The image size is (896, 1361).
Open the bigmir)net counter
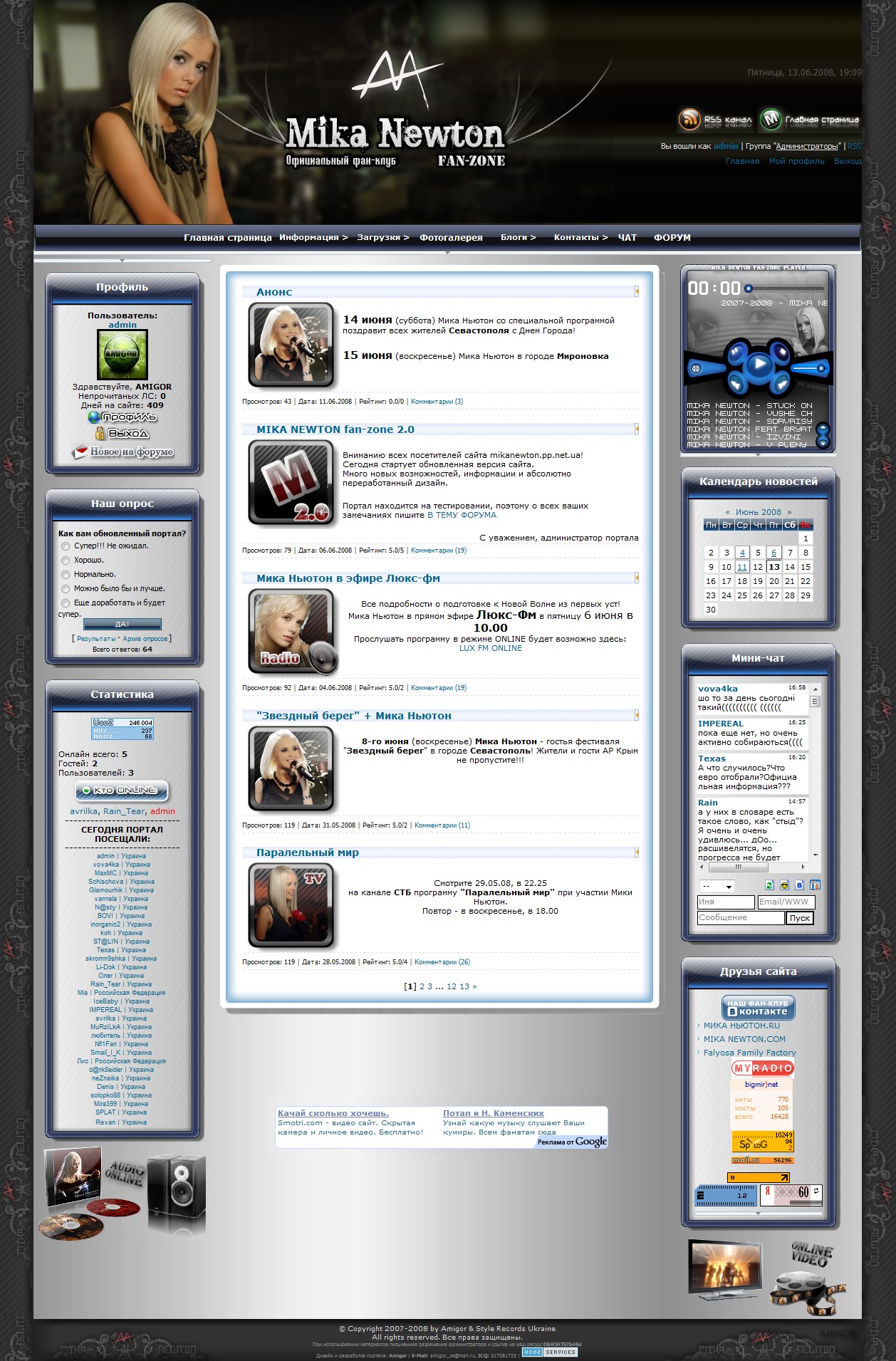(x=761, y=1104)
